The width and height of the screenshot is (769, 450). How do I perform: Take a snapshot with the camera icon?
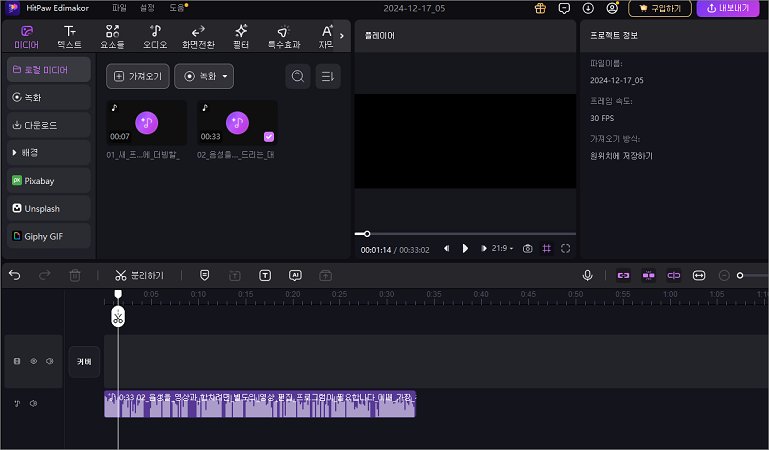pos(528,248)
